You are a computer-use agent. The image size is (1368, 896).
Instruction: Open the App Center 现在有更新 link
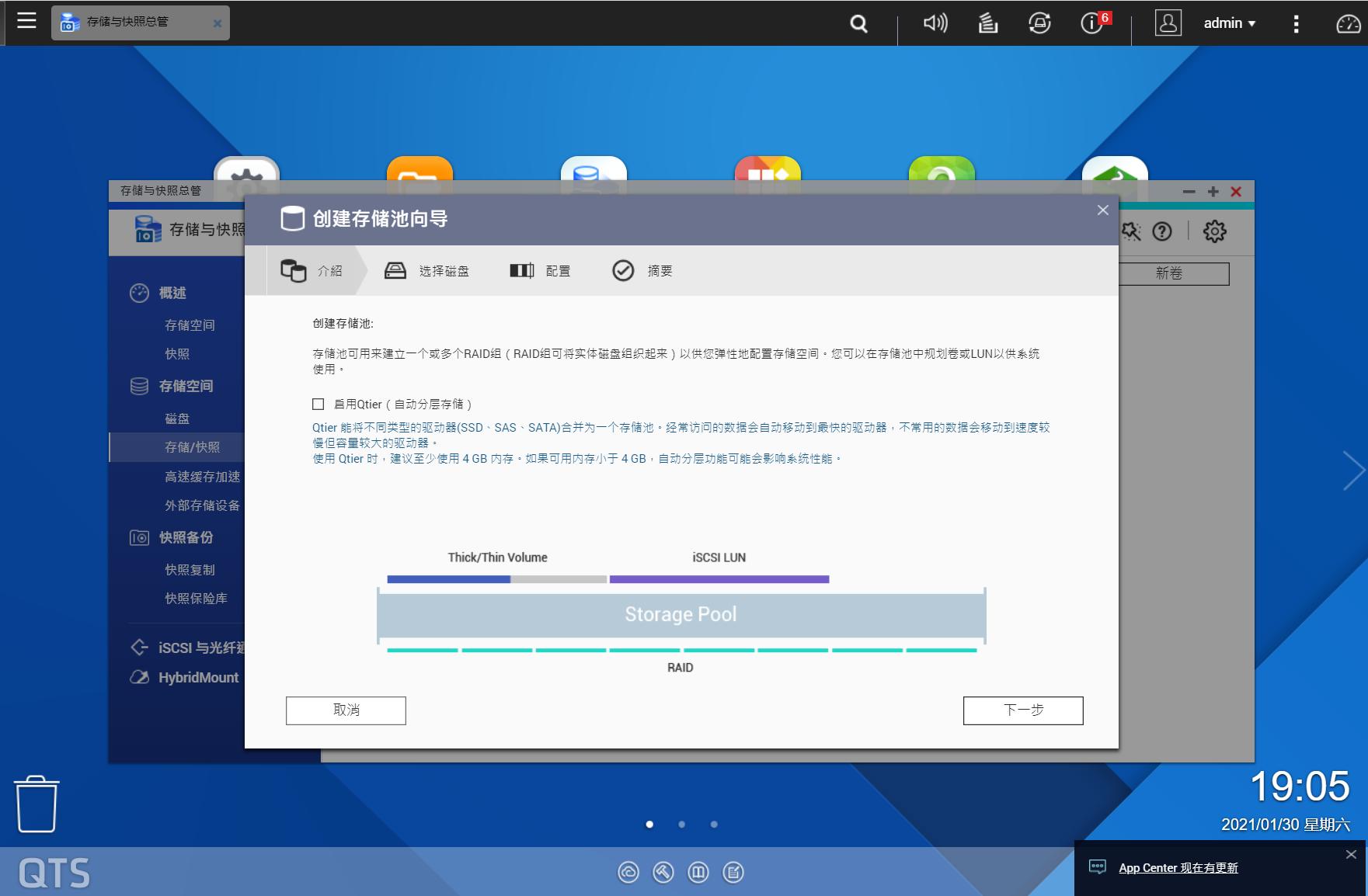pos(1176,868)
